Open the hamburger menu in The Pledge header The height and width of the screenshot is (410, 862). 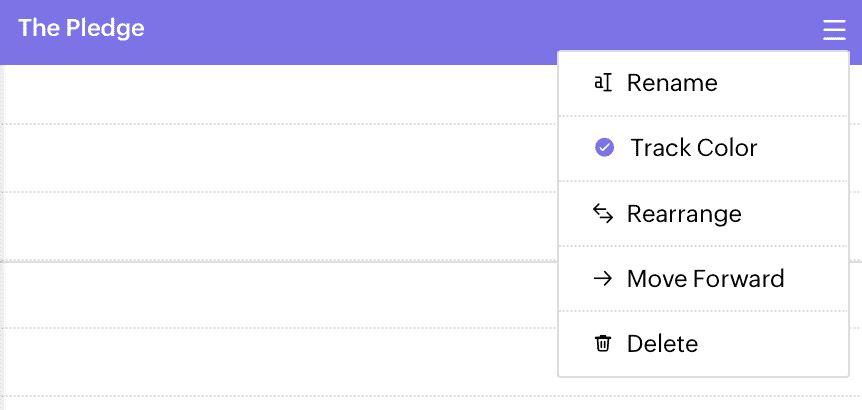pos(834,30)
